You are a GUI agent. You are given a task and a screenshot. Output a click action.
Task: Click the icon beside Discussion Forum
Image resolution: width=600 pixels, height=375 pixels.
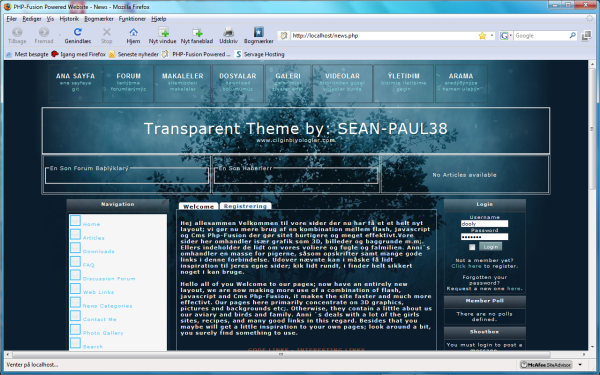75,275
